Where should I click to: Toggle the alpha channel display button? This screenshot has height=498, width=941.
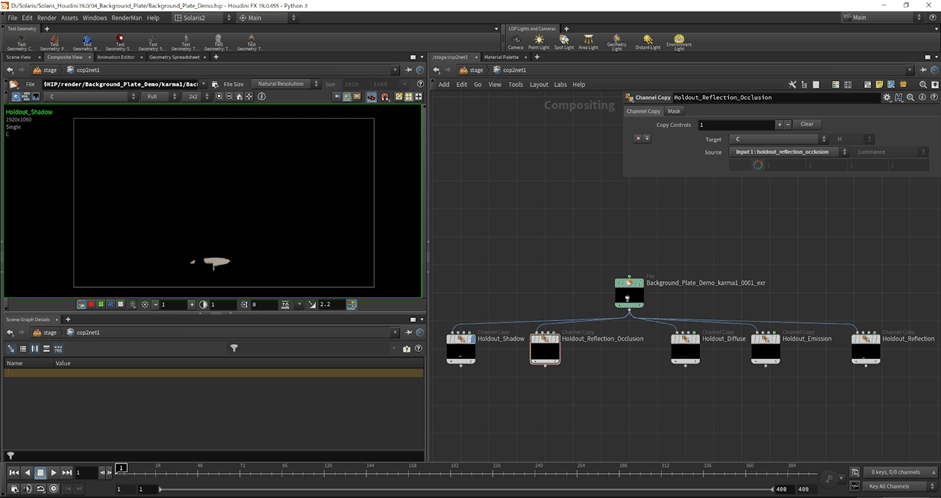(x=120, y=305)
